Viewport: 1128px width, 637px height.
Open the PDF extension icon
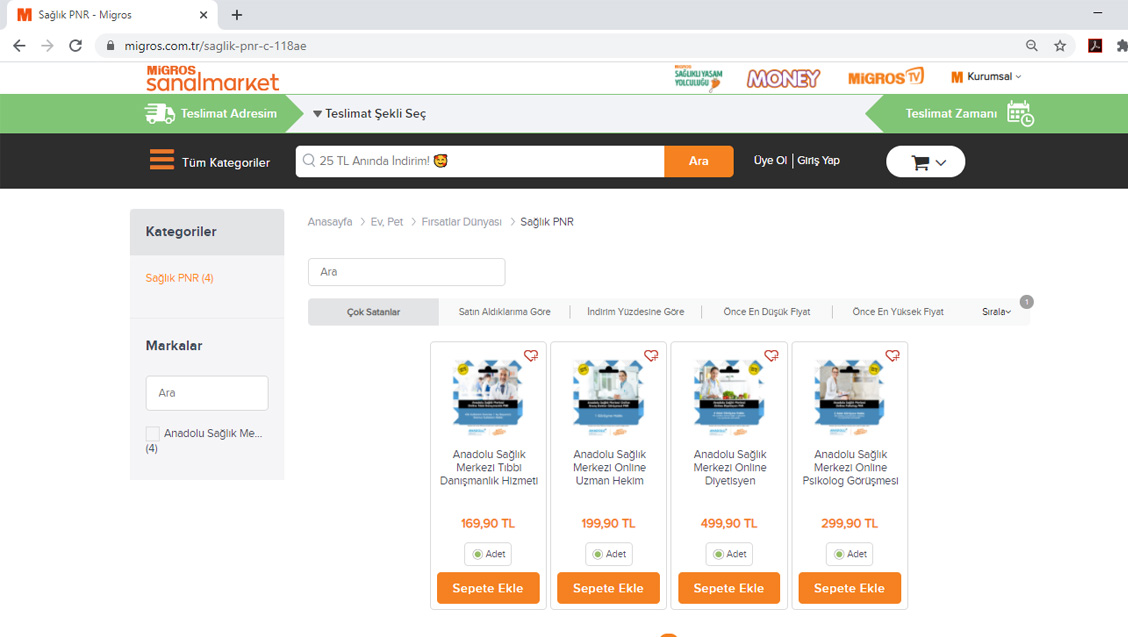tap(1095, 46)
